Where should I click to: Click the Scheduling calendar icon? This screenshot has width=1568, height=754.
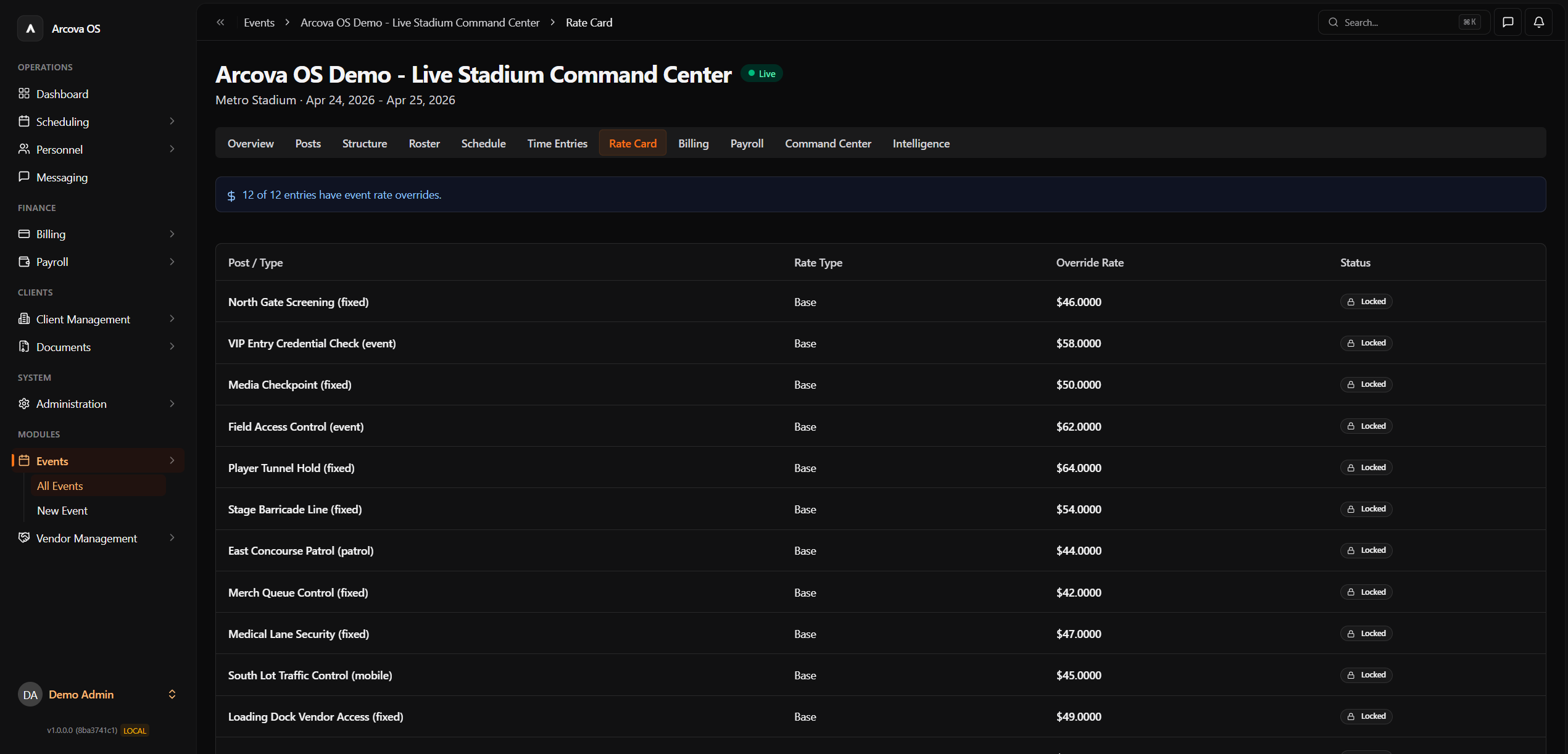click(x=24, y=121)
